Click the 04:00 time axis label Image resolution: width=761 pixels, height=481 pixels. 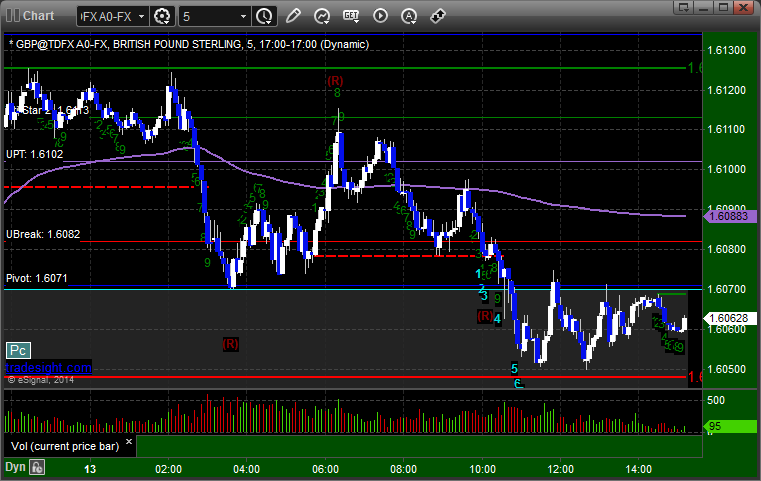pyautogui.click(x=247, y=469)
